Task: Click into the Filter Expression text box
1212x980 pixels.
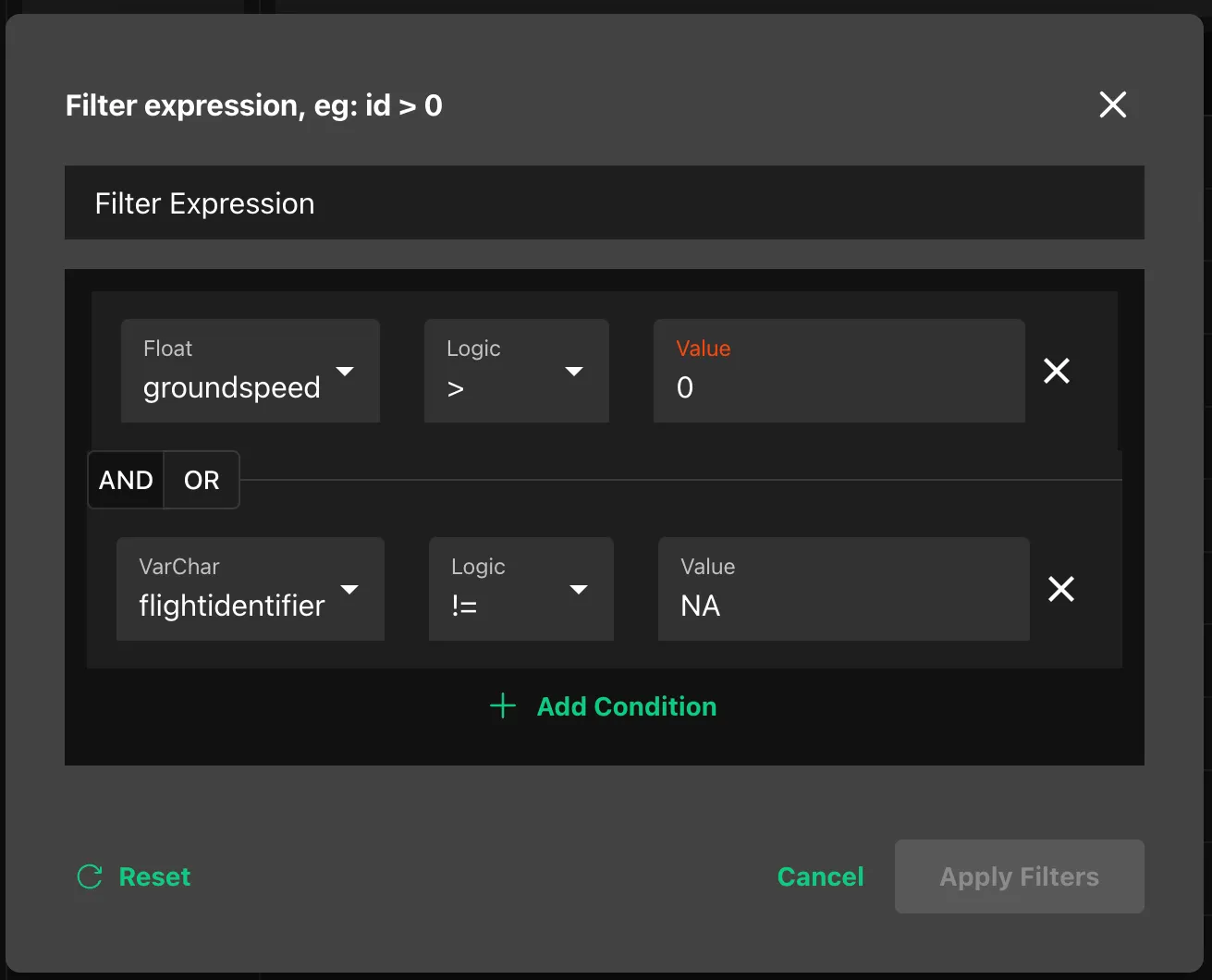Action: pyautogui.click(x=604, y=203)
